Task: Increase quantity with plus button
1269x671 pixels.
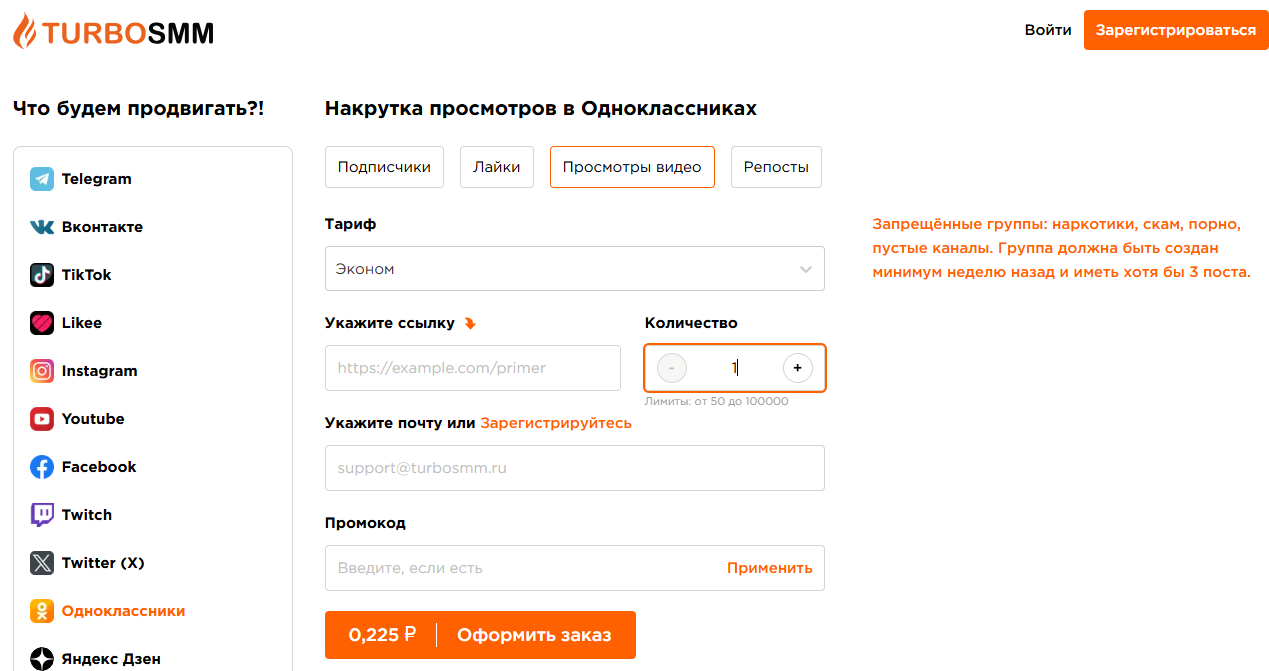Action: coord(797,368)
